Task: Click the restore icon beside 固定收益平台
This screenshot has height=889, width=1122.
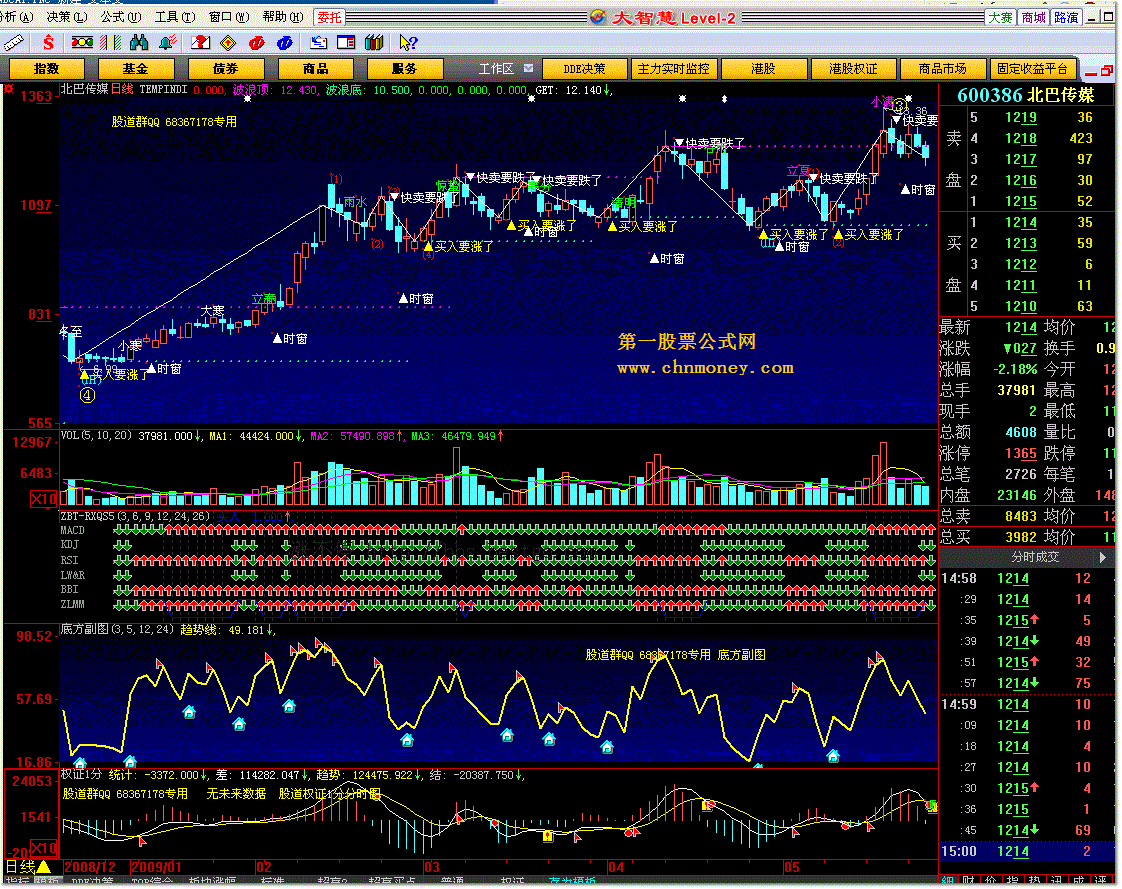Action: tap(1106, 70)
